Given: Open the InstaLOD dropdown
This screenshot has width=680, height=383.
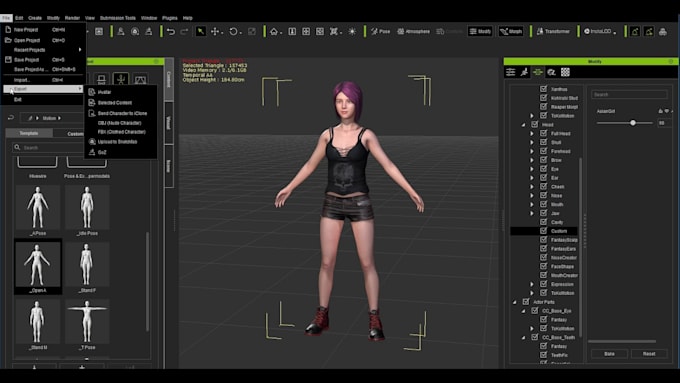Looking at the screenshot, I should pyautogui.click(x=600, y=32).
